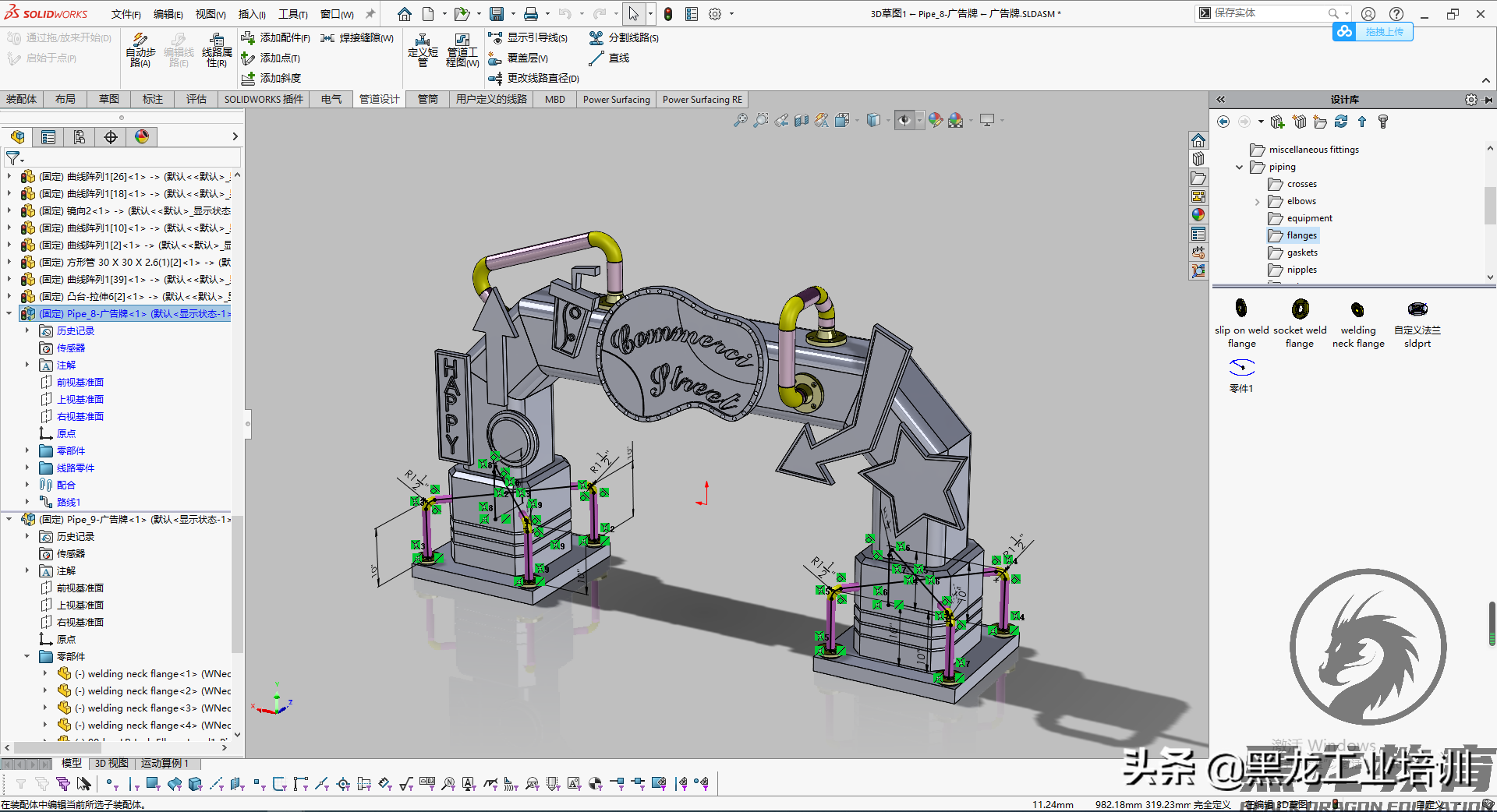Expand the elbows folder in design library

[x=1257, y=201]
